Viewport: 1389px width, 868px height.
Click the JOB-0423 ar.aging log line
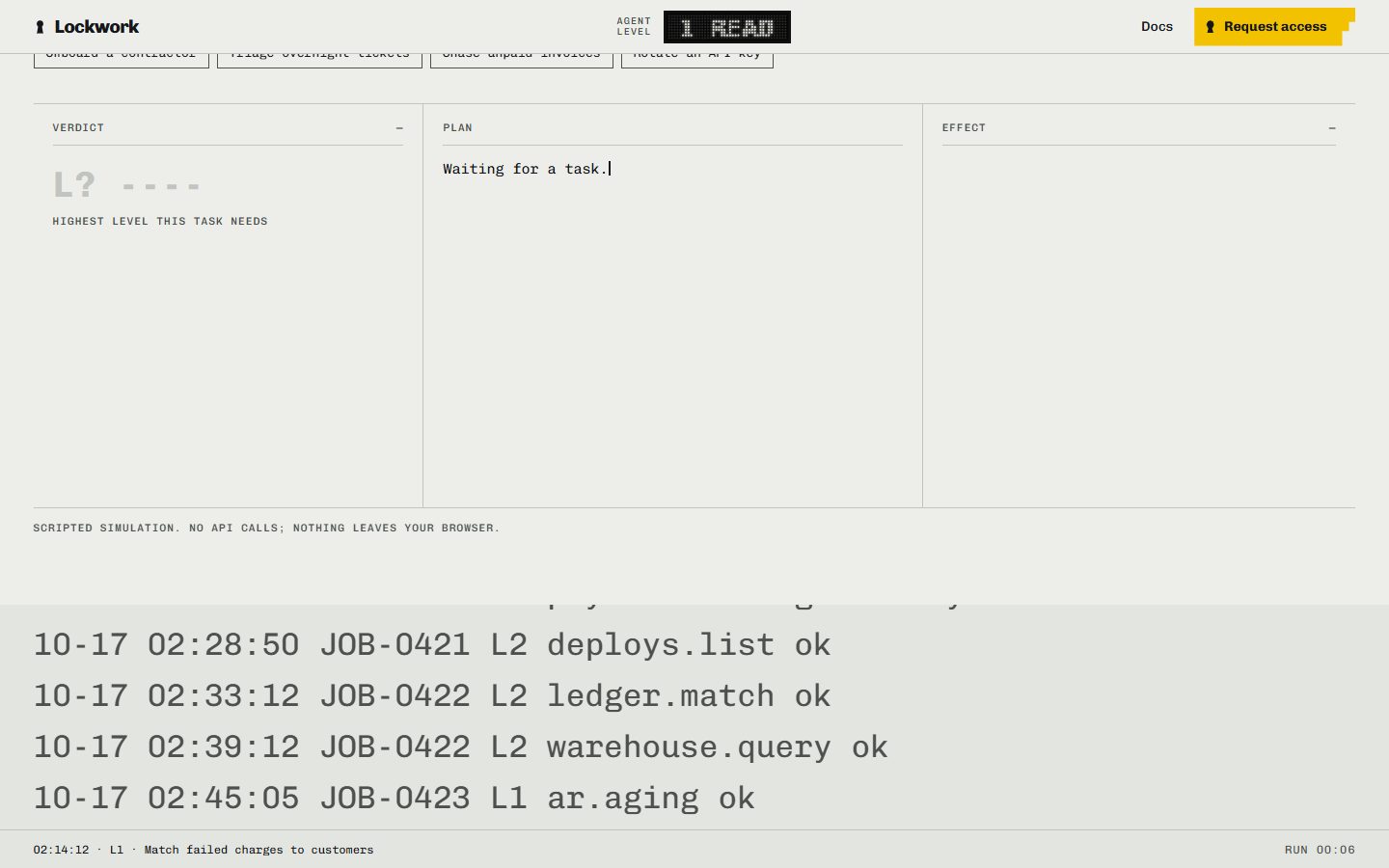pyautogui.click(x=395, y=798)
